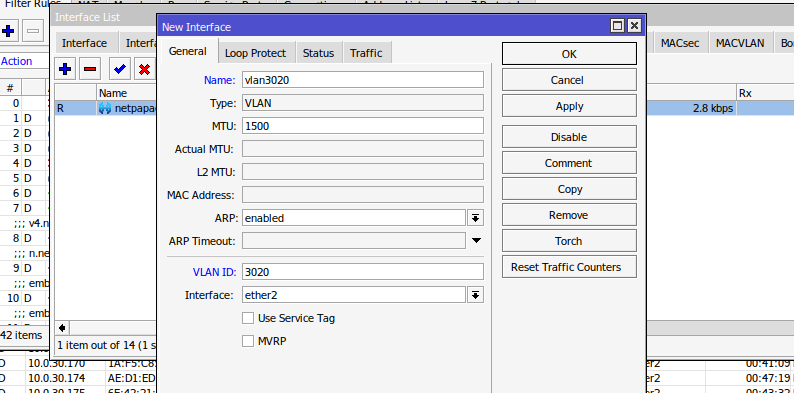Image resolution: width=794 pixels, height=393 pixels.
Task: Click the blue plus add icon in Filter Rules window
Action: point(8,31)
